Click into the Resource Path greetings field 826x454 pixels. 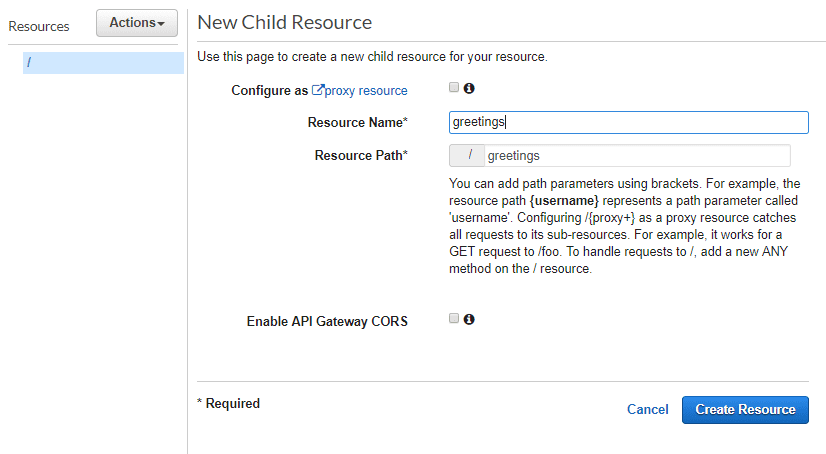pyautogui.click(x=637, y=155)
